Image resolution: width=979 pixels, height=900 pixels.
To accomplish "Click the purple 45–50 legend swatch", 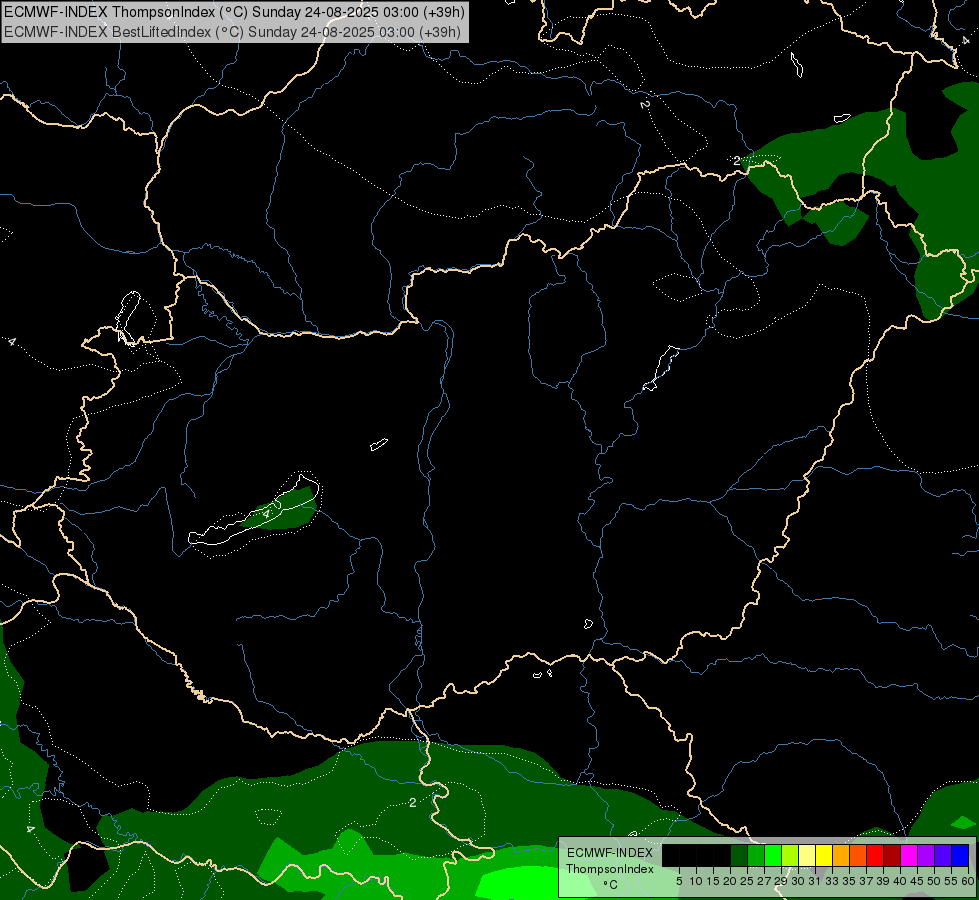I will tap(926, 855).
